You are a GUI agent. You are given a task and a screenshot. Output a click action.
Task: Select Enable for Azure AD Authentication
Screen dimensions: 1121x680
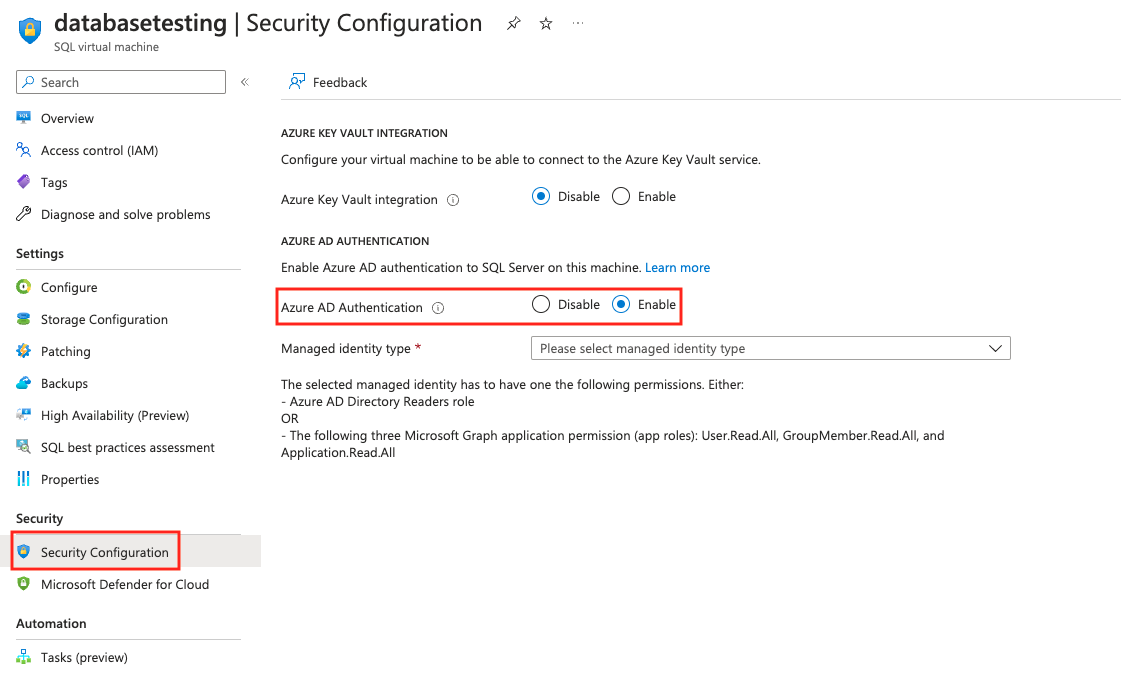tap(621, 305)
